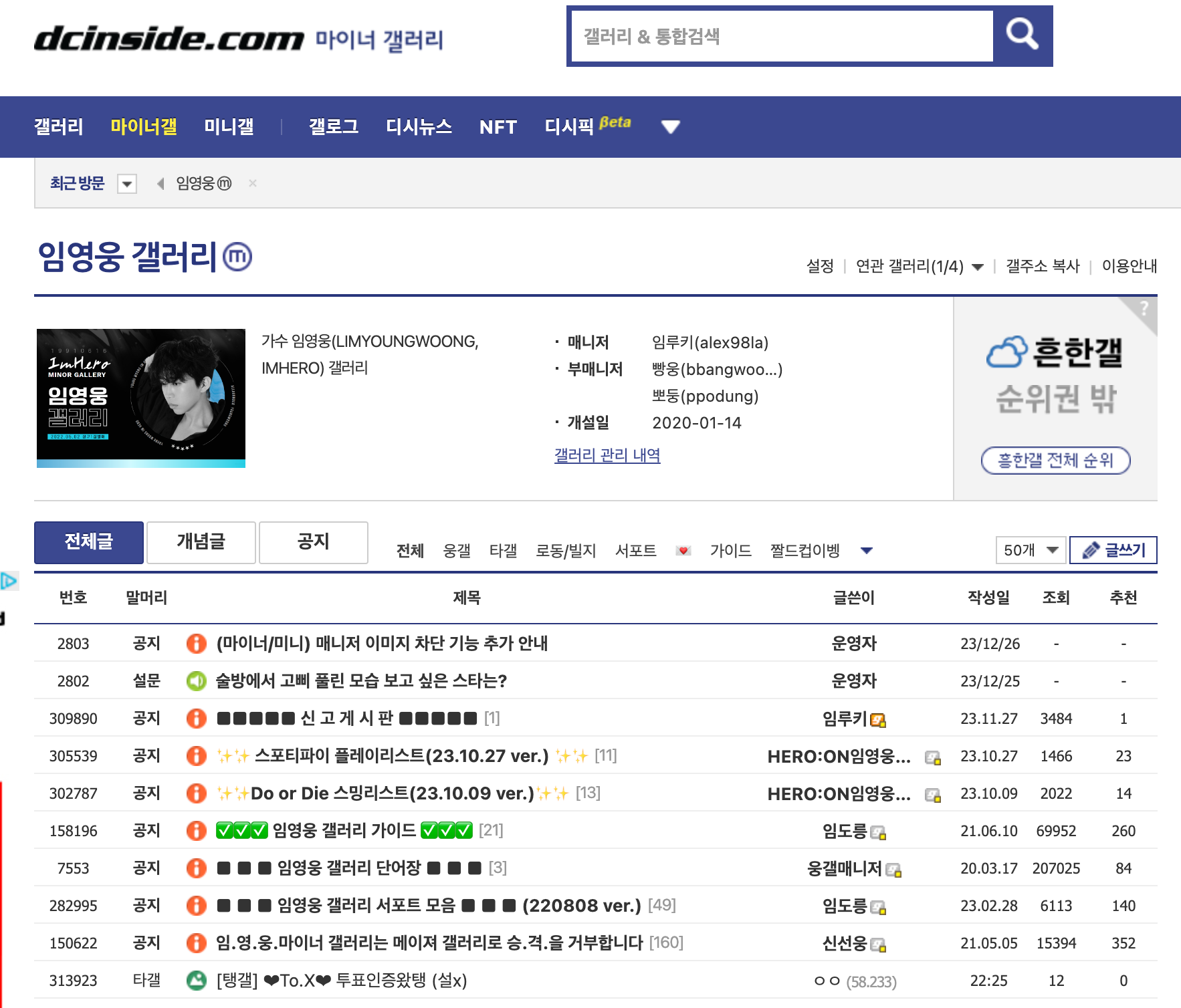Click inside the gallery search input field
1181x1008 pixels.
click(x=776, y=35)
